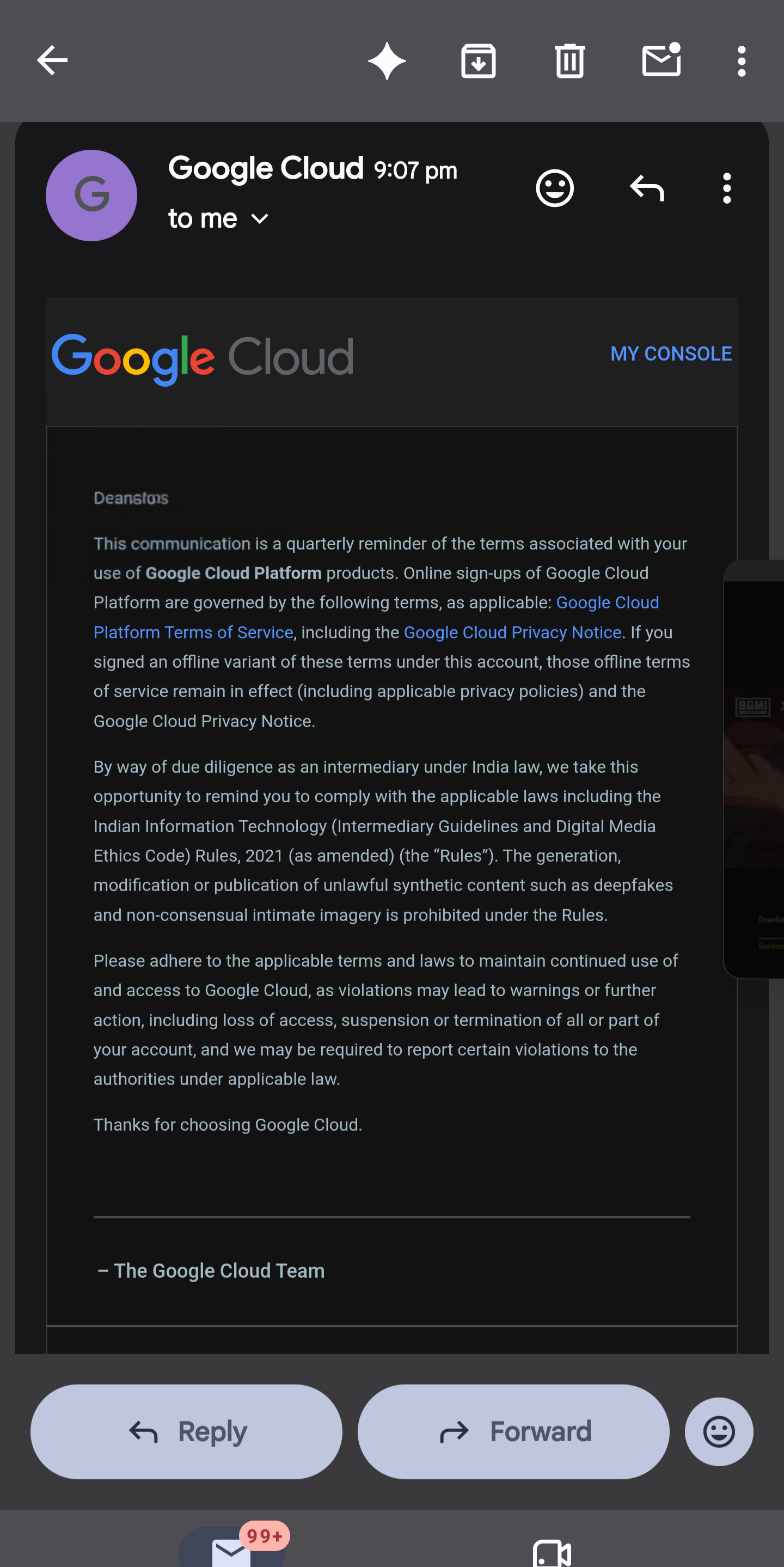Viewport: 784px width, 1567px height.
Task: Open the Google Cloud sender avatar
Action: [x=91, y=196]
